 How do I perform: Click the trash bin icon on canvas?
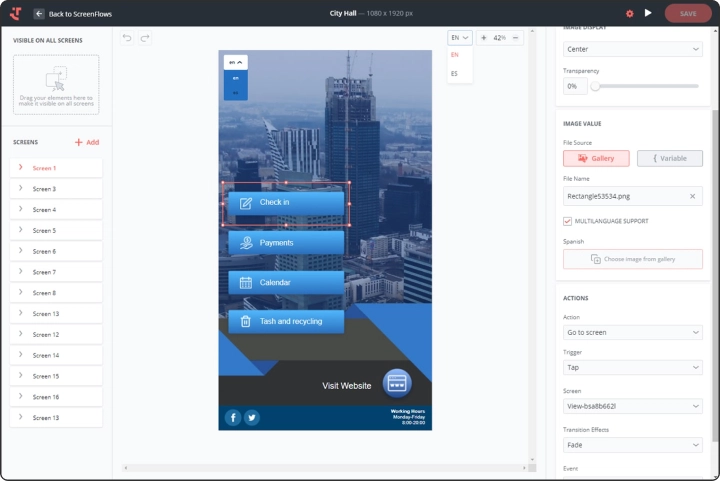click(246, 321)
